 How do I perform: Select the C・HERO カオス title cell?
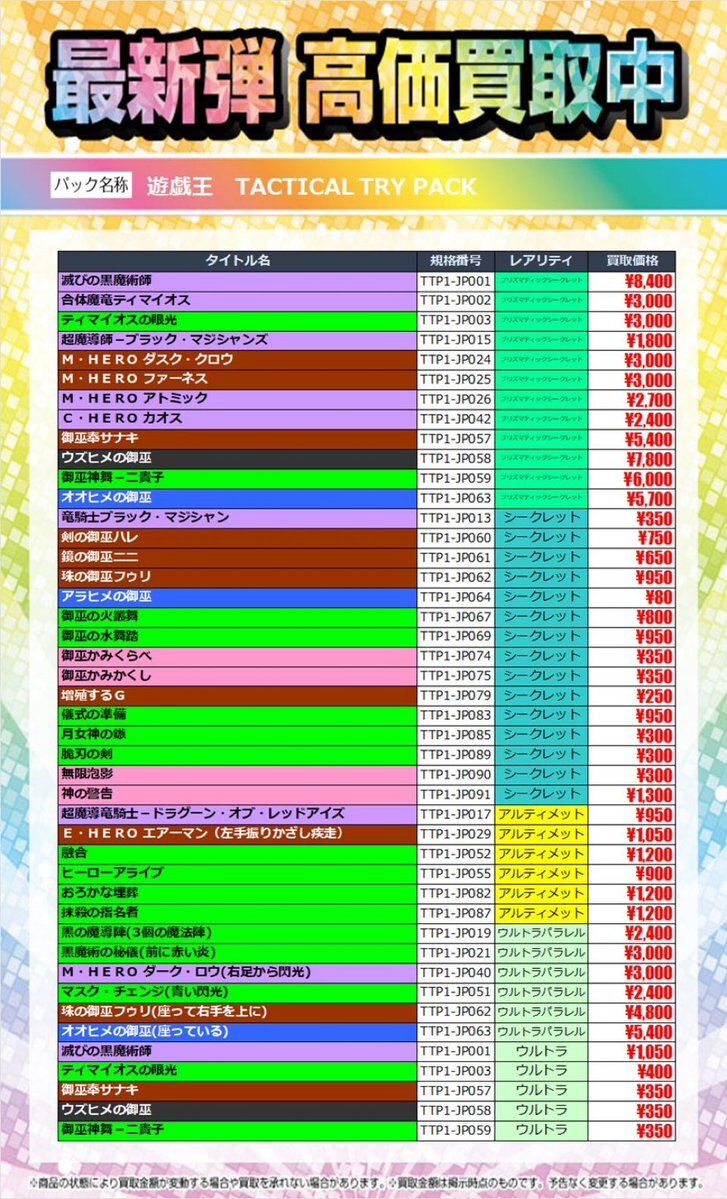pyautogui.click(x=237, y=419)
